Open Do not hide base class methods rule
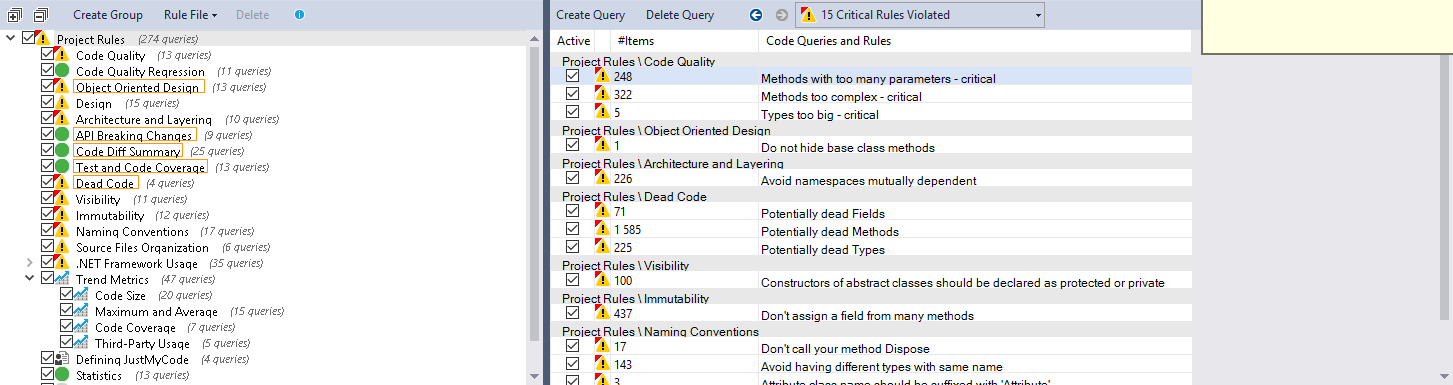 (848, 147)
